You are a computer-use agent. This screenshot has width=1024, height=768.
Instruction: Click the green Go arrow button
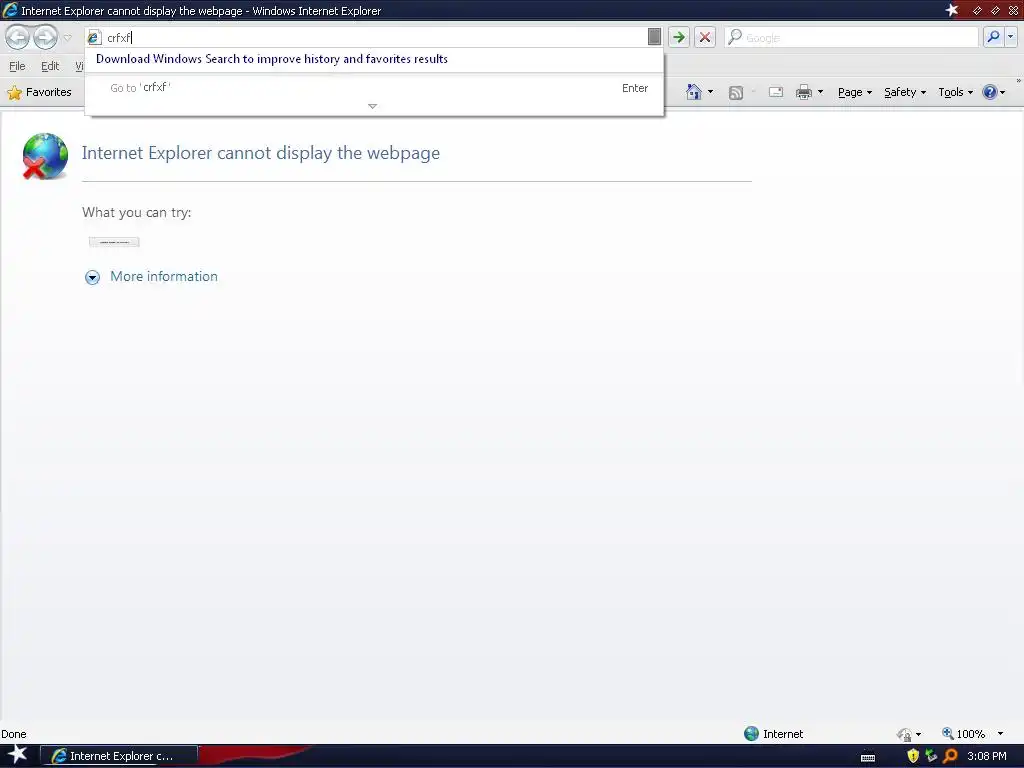679,37
